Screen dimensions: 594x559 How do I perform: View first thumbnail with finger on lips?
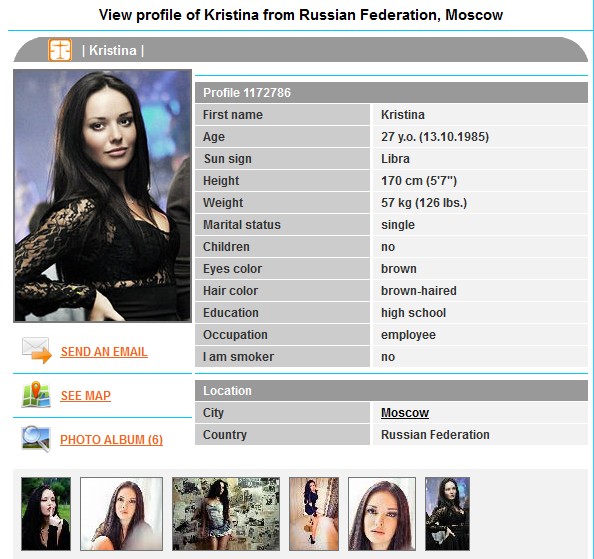(x=46, y=514)
